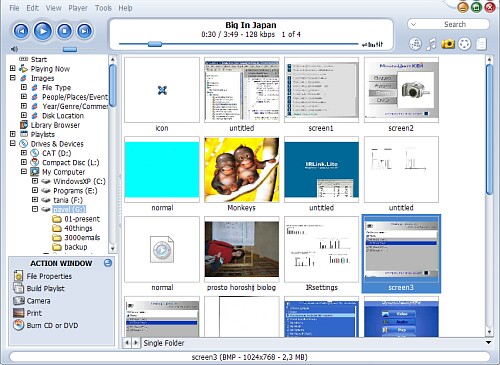Click the document list icon in toolbar
This screenshot has width=500, height=365.
point(481,44)
